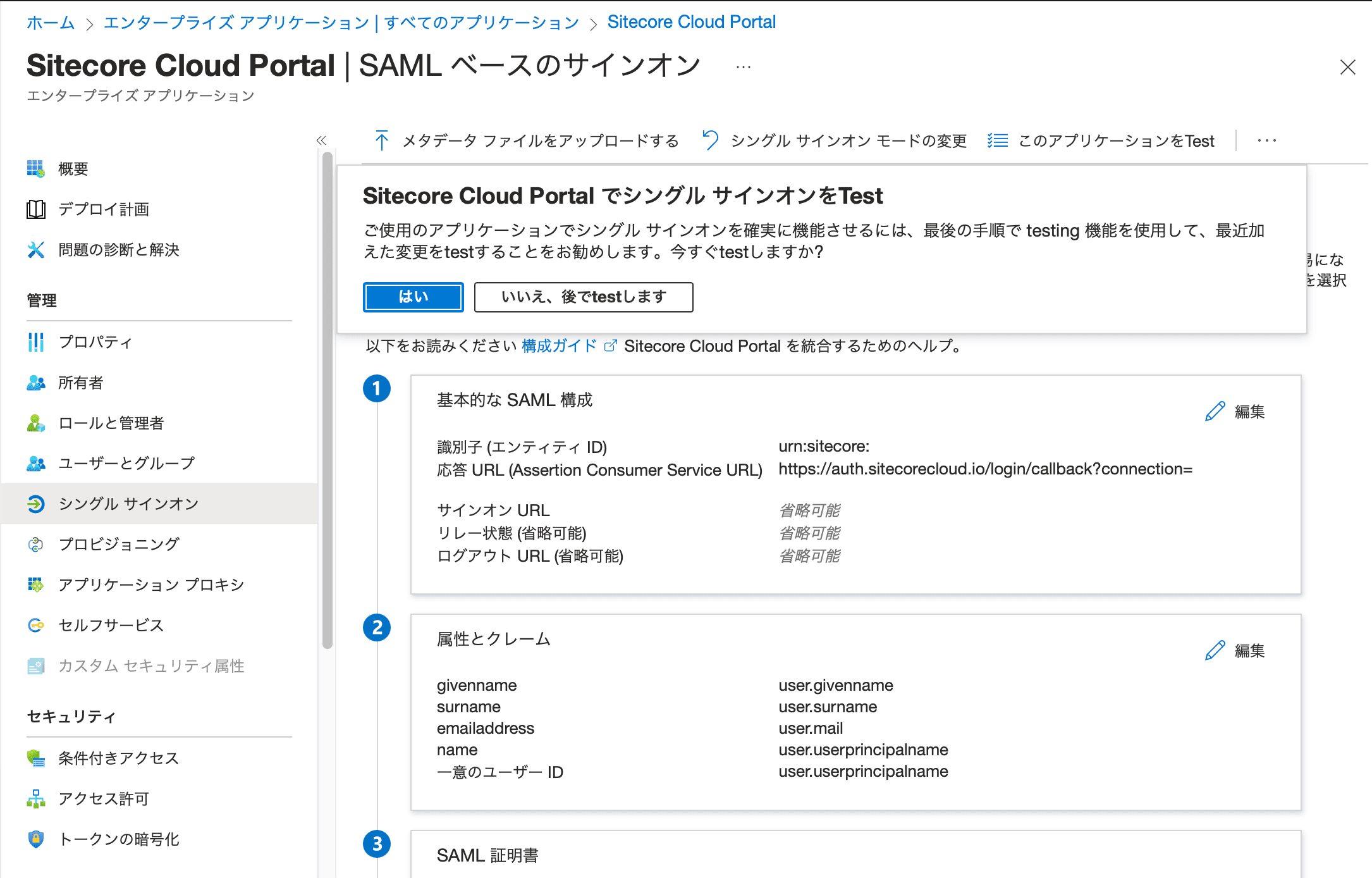Click メタデータ ファイルをアップロードする toolbar item
The width and height of the screenshot is (1372, 878).
pos(527,140)
